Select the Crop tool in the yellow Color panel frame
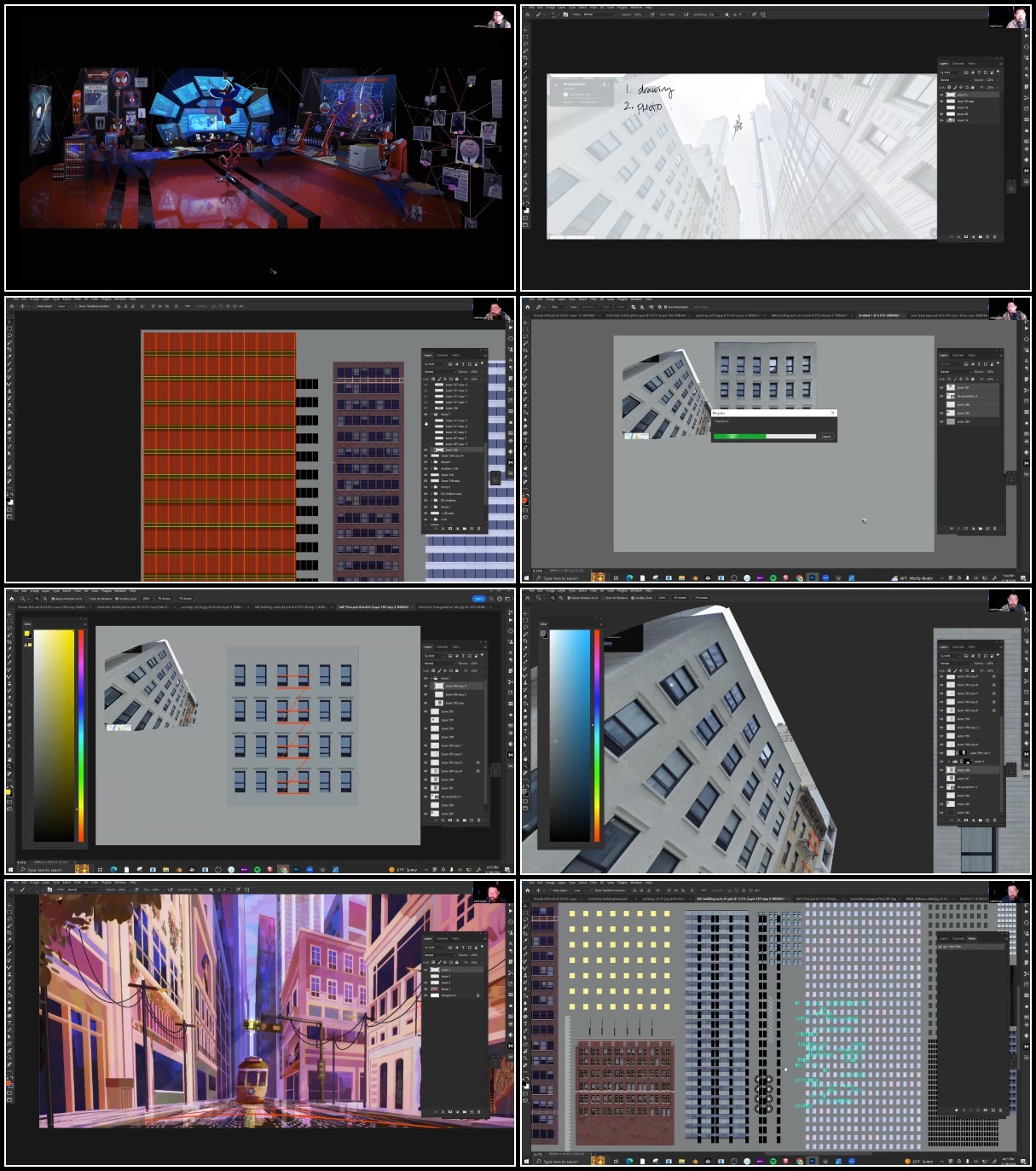1036x1171 pixels. click(9, 642)
